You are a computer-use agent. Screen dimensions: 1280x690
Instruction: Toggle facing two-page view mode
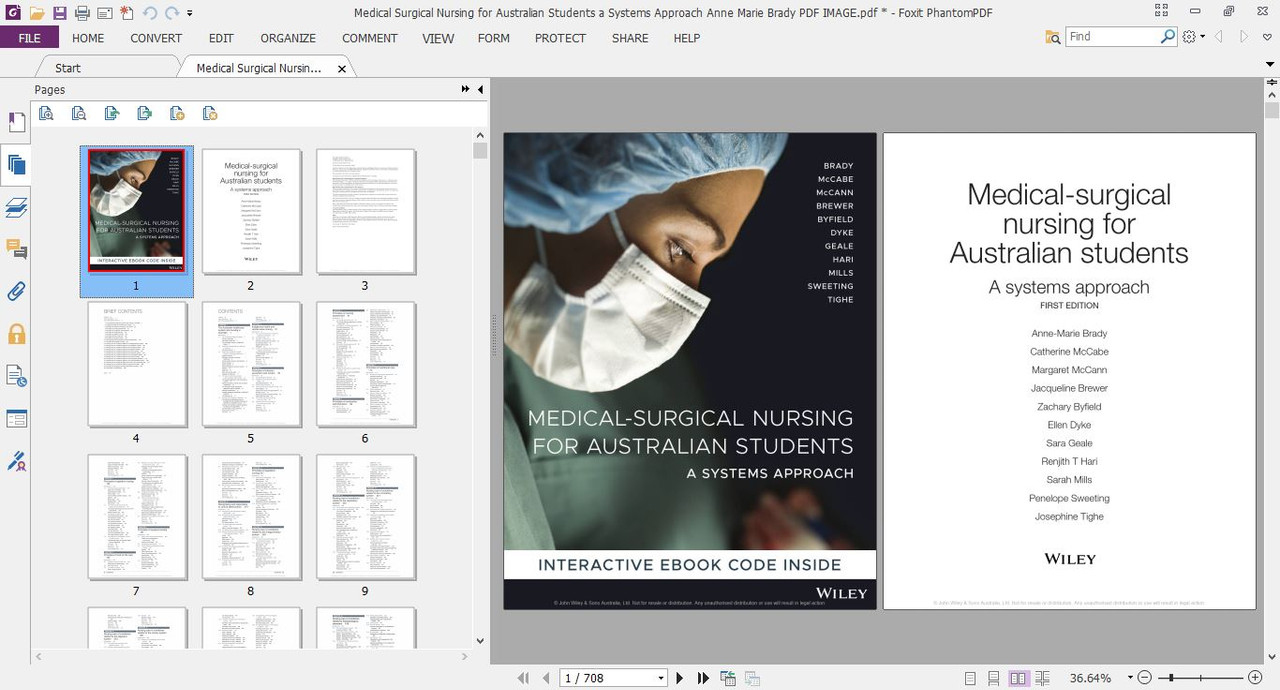pos(1018,678)
